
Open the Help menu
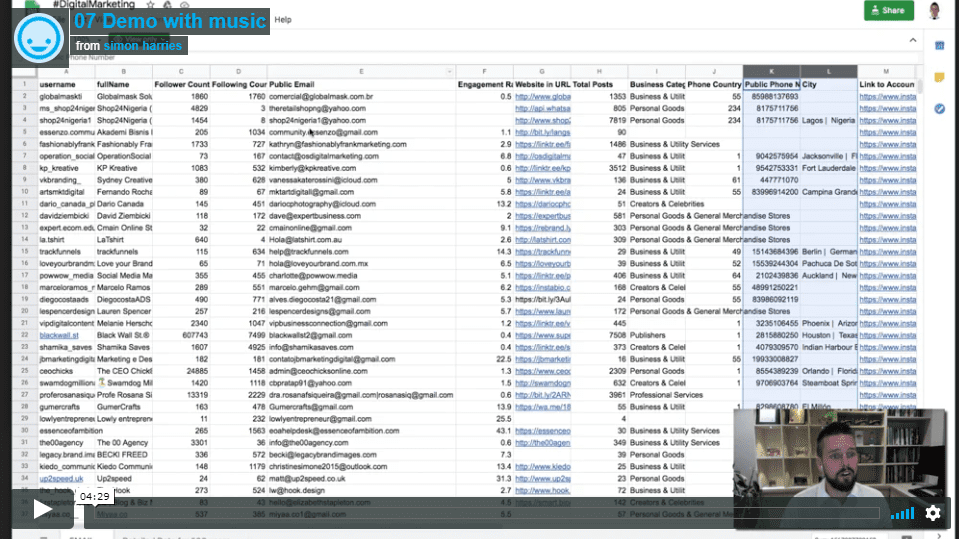click(283, 19)
